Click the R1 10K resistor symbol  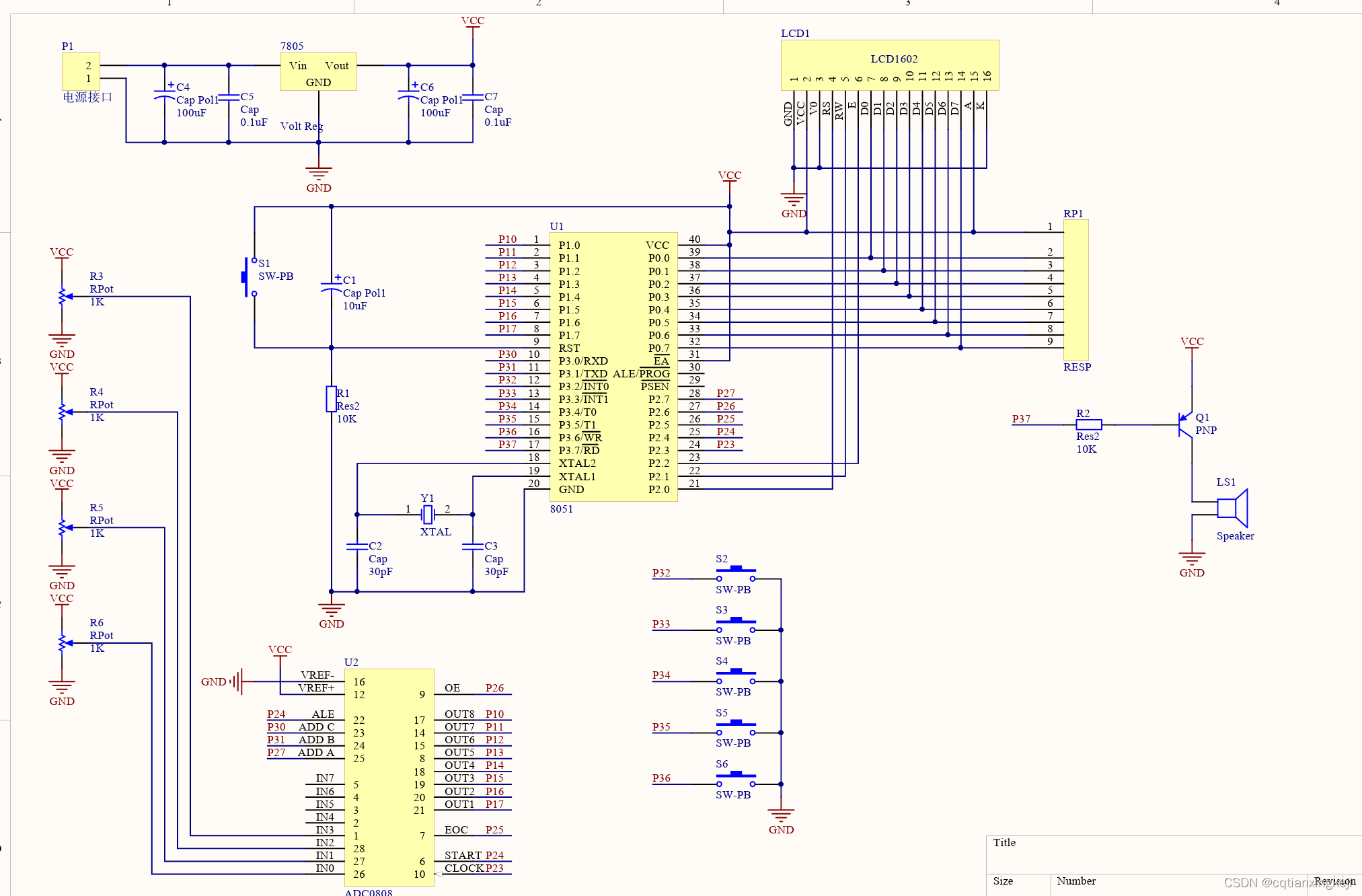pos(331,399)
